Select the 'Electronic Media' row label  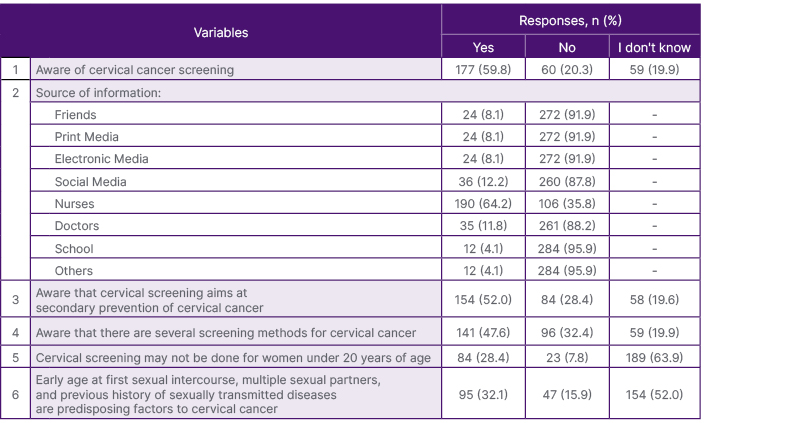click(x=102, y=159)
